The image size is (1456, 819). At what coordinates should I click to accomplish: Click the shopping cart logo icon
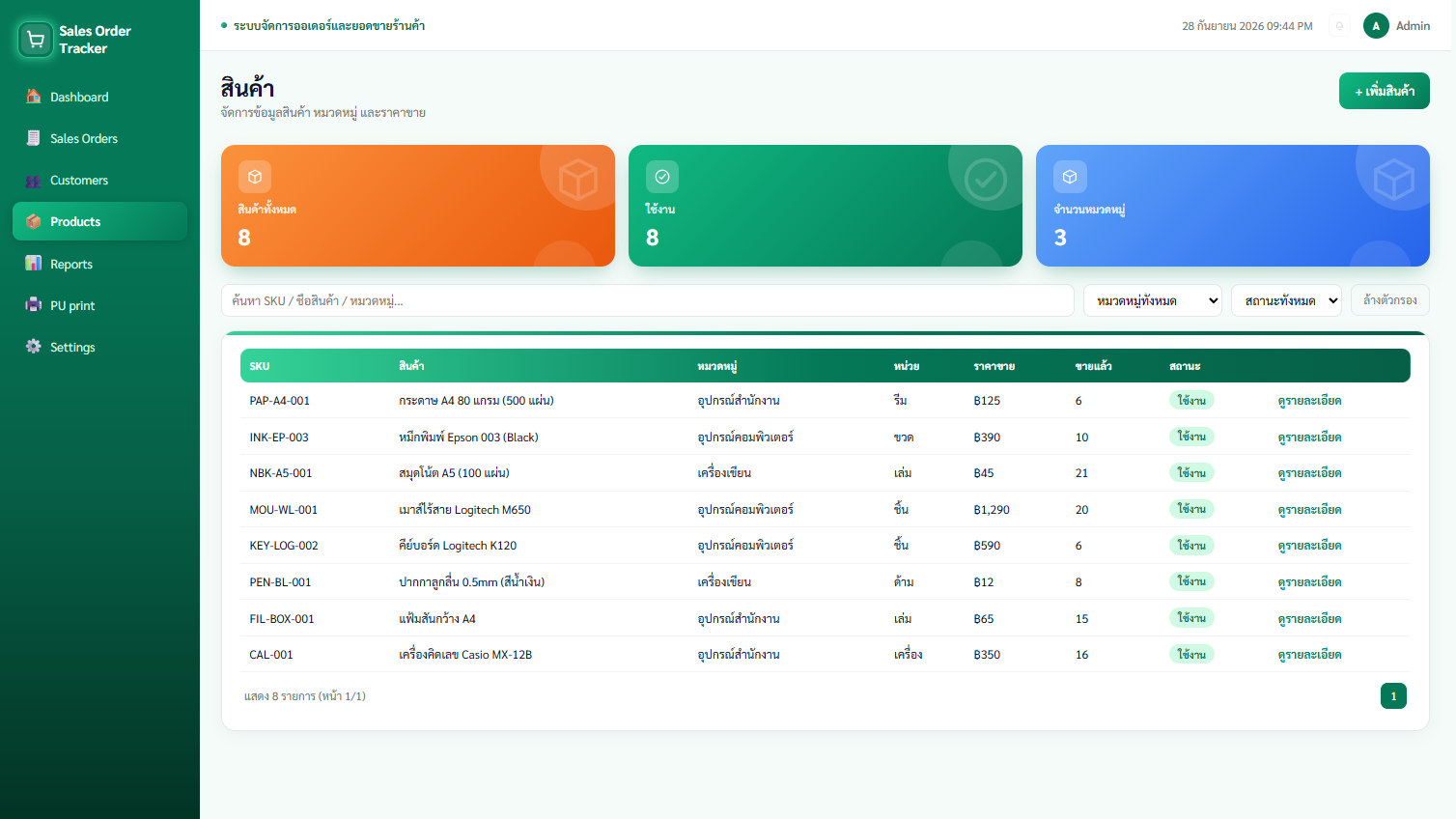tap(36, 40)
